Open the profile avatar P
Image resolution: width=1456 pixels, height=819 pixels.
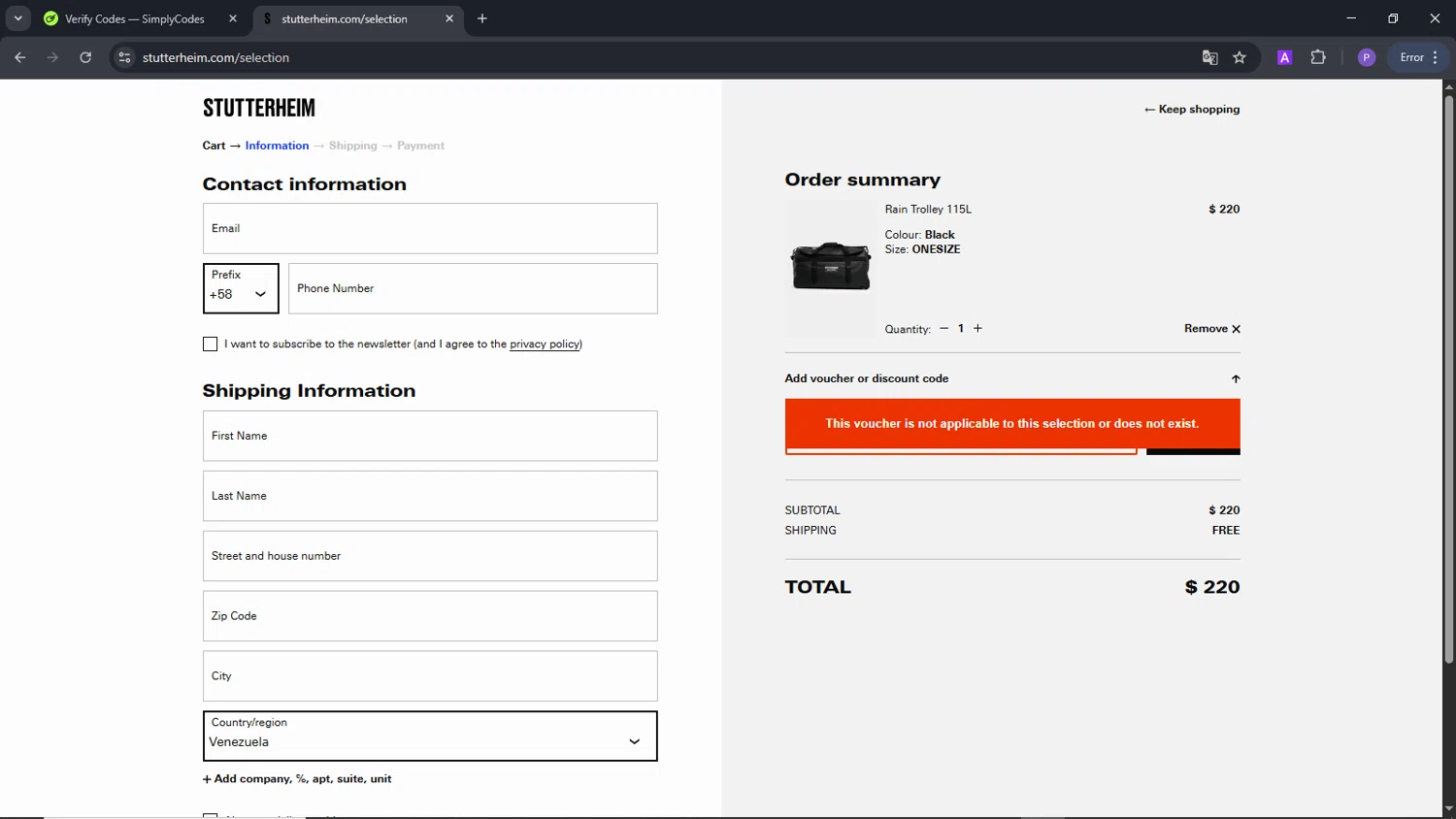click(x=1367, y=57)
